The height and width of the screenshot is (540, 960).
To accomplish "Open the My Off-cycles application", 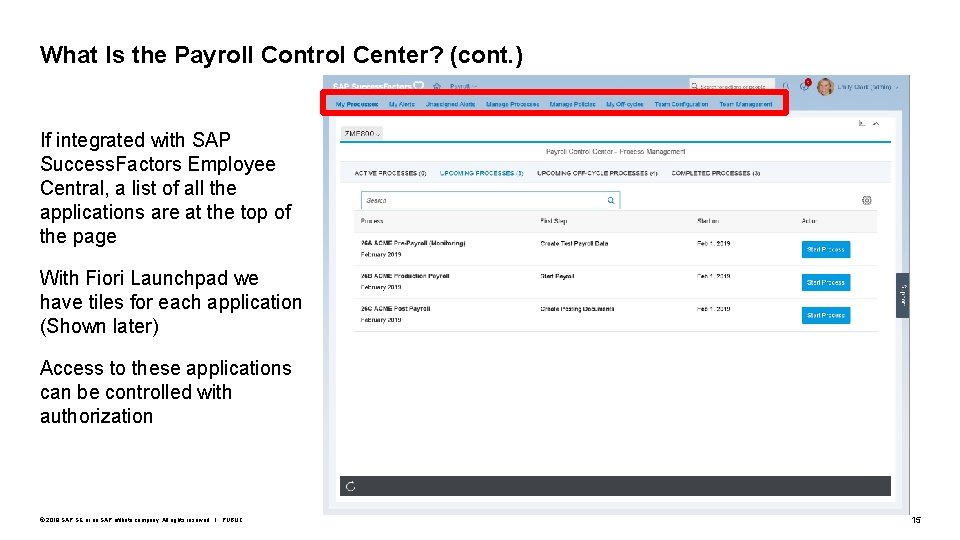I will tap(624, 104).
